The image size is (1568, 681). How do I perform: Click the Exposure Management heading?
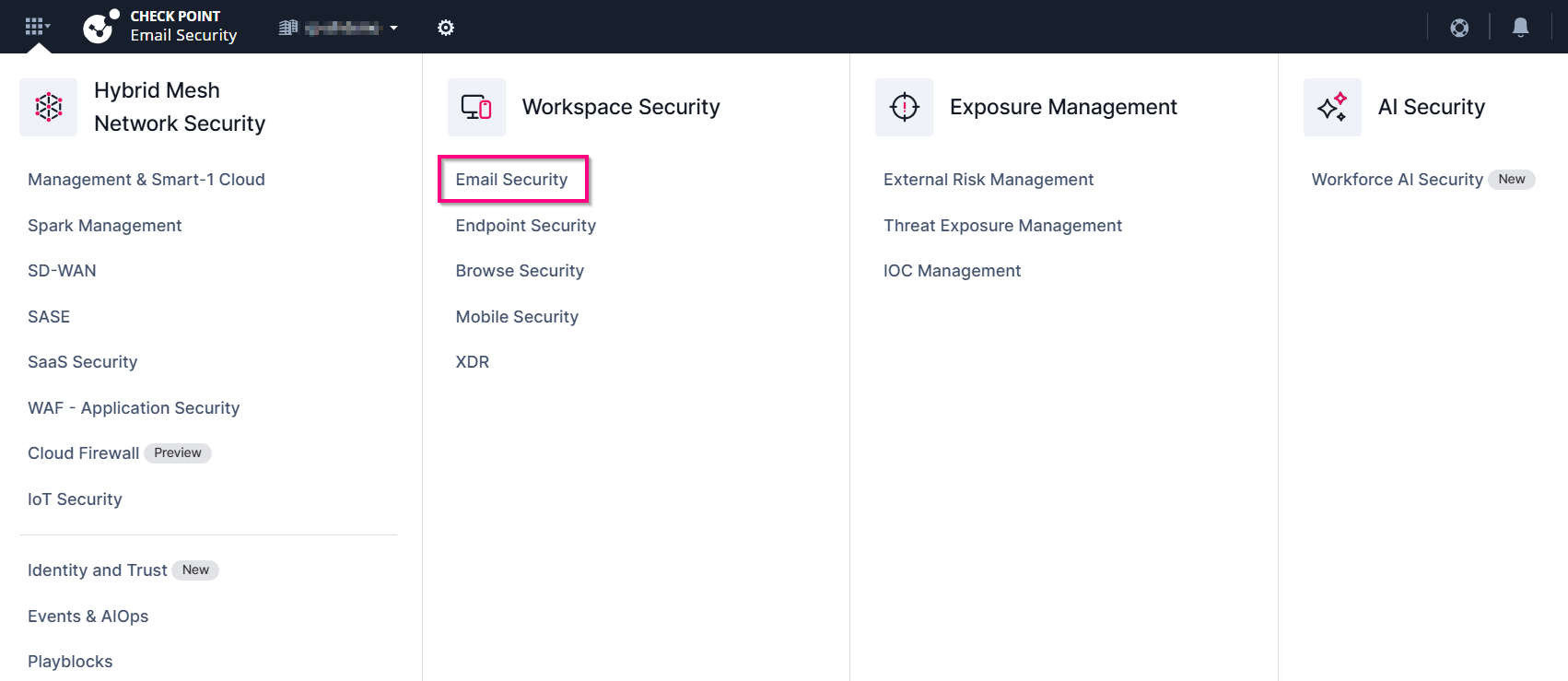click(1063, 107)
